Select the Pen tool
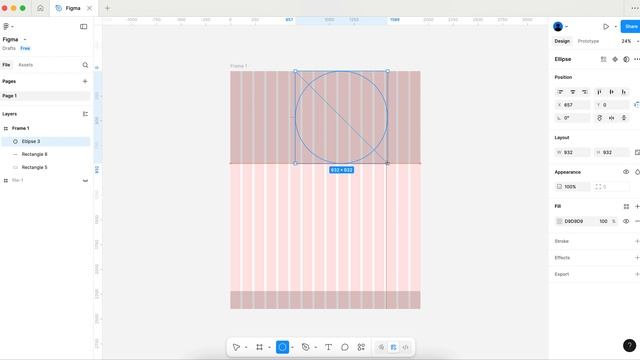This screenshot has width=640, height=360. tap(305, 347)
